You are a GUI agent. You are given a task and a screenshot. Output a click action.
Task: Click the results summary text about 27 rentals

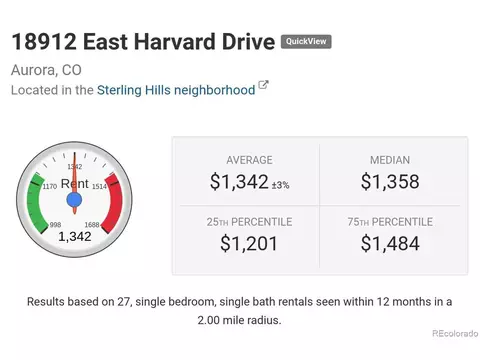click(x=239, y=311)
